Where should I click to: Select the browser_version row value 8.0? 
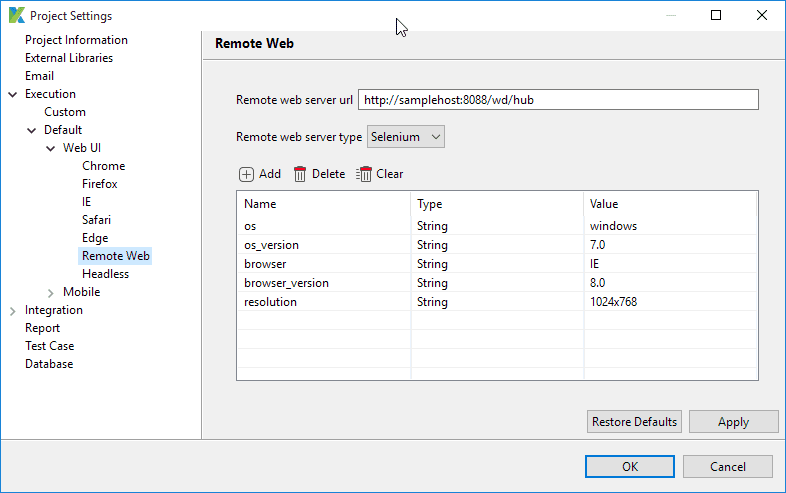[x=598, y=283]
